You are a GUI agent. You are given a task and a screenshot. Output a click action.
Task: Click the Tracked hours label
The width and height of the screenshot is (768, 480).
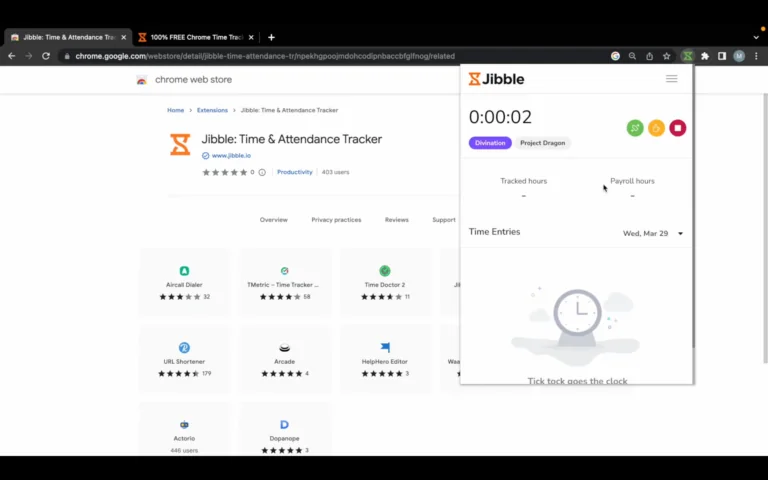click(524, 181)
